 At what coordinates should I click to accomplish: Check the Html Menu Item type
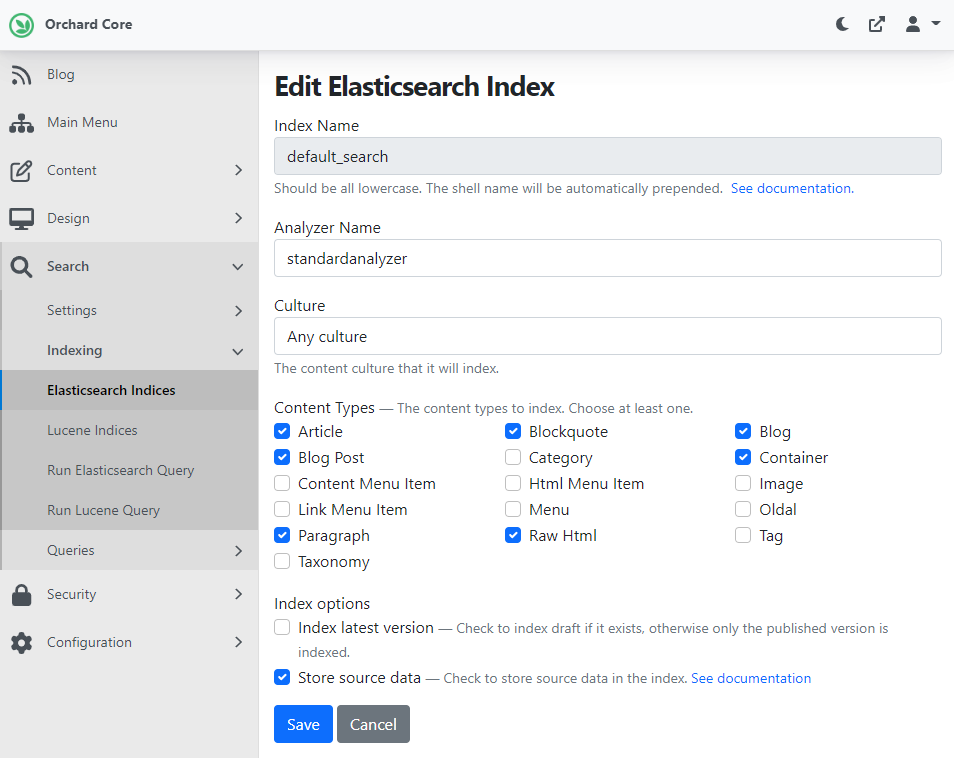coord(513,483)
